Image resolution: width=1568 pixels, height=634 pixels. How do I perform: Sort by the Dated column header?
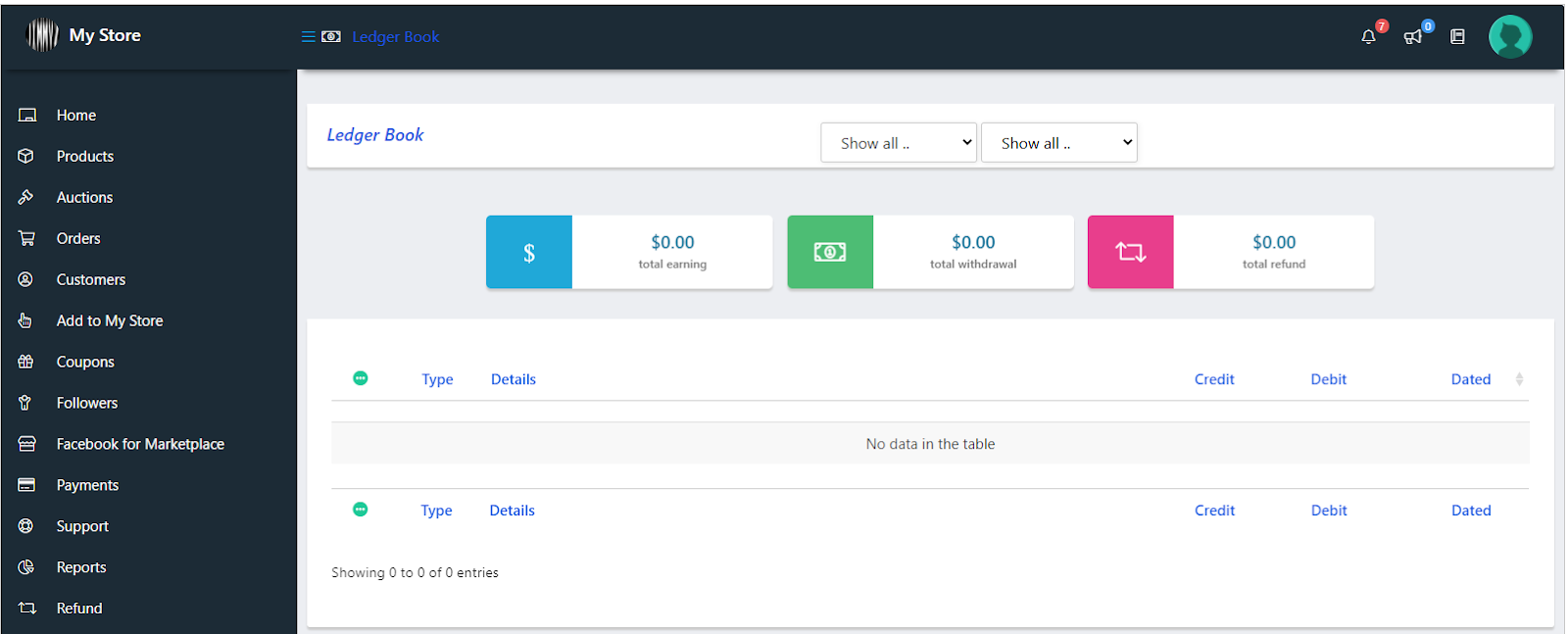pyautogui.click(x=1471, y=380)
